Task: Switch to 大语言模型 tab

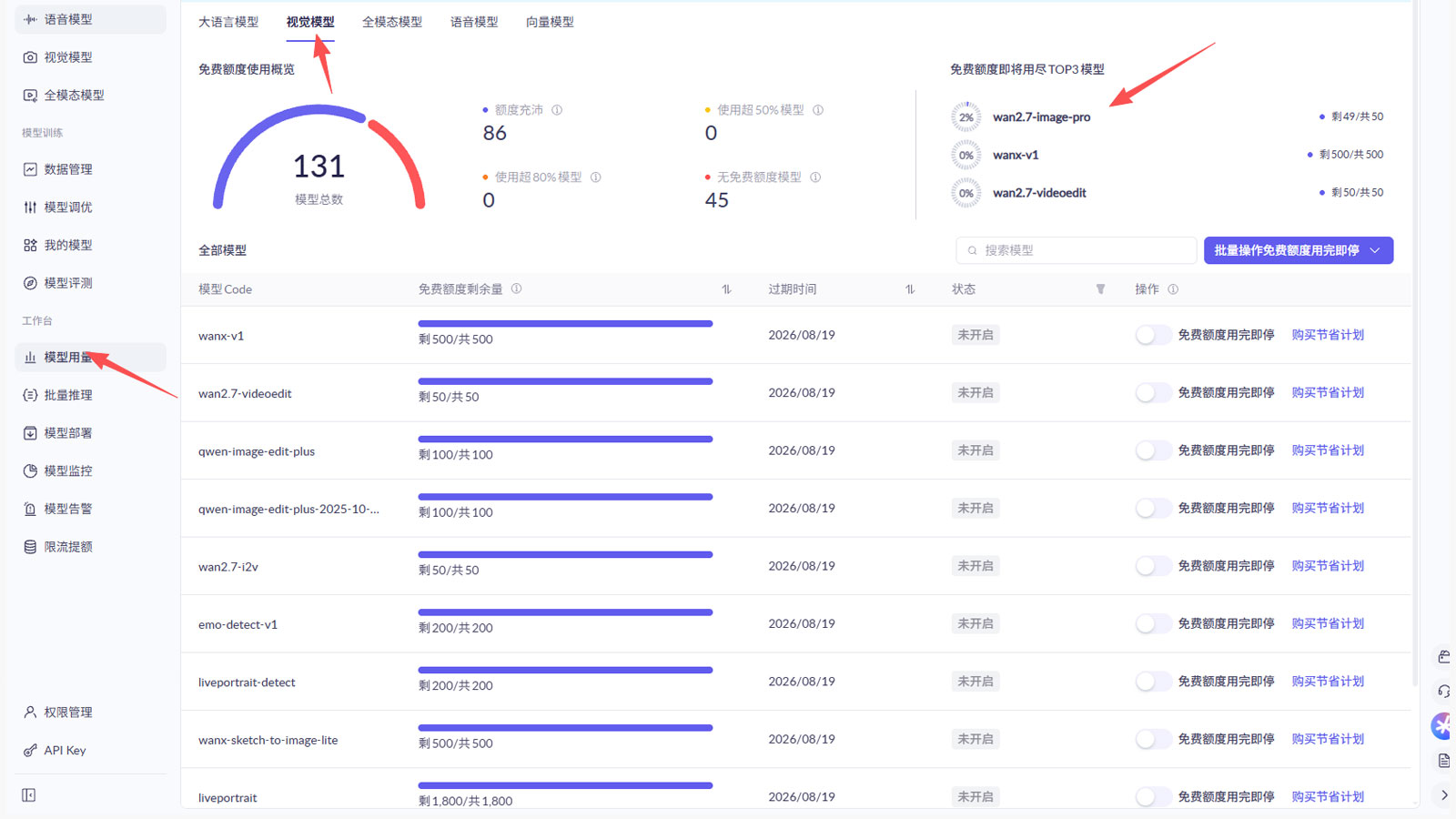Action: click(228, 22)
